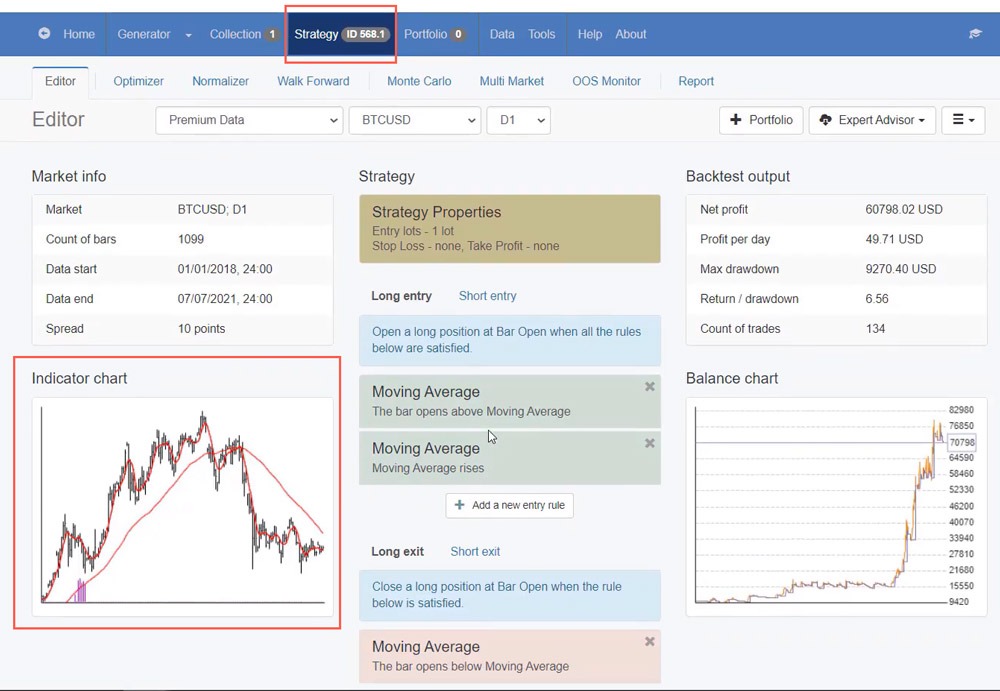Switch to the Report tab
The width and height of the screenshot is (1000, 691).
point(695,81)
